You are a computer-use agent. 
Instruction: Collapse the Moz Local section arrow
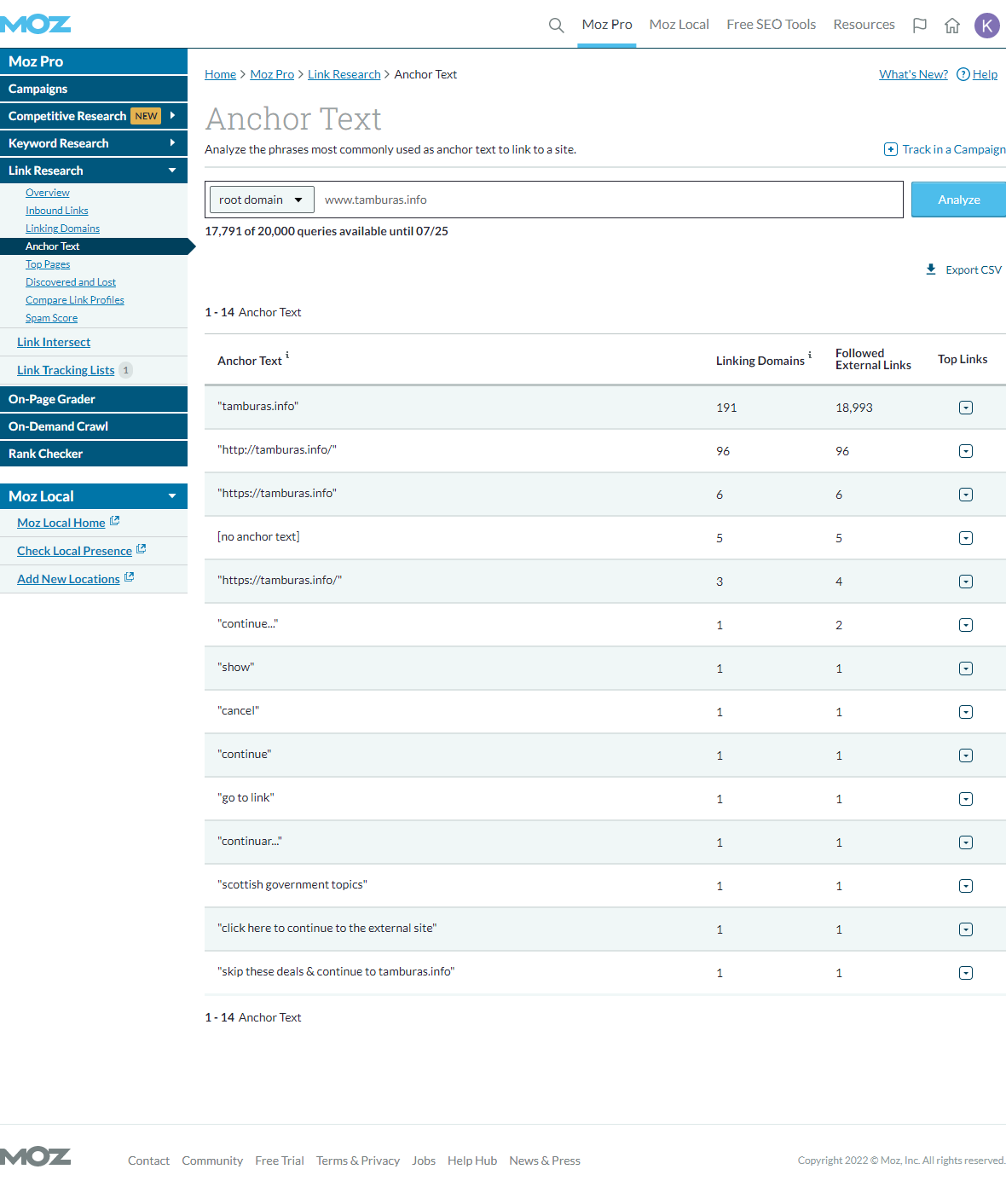pos(172,495)
